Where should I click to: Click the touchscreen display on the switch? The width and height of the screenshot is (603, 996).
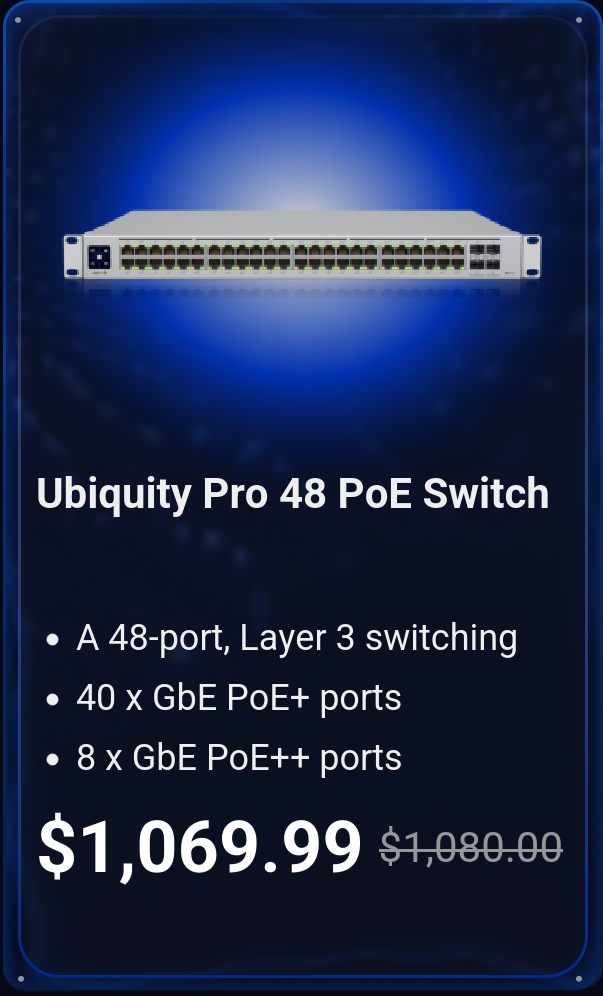click(99, 257)
